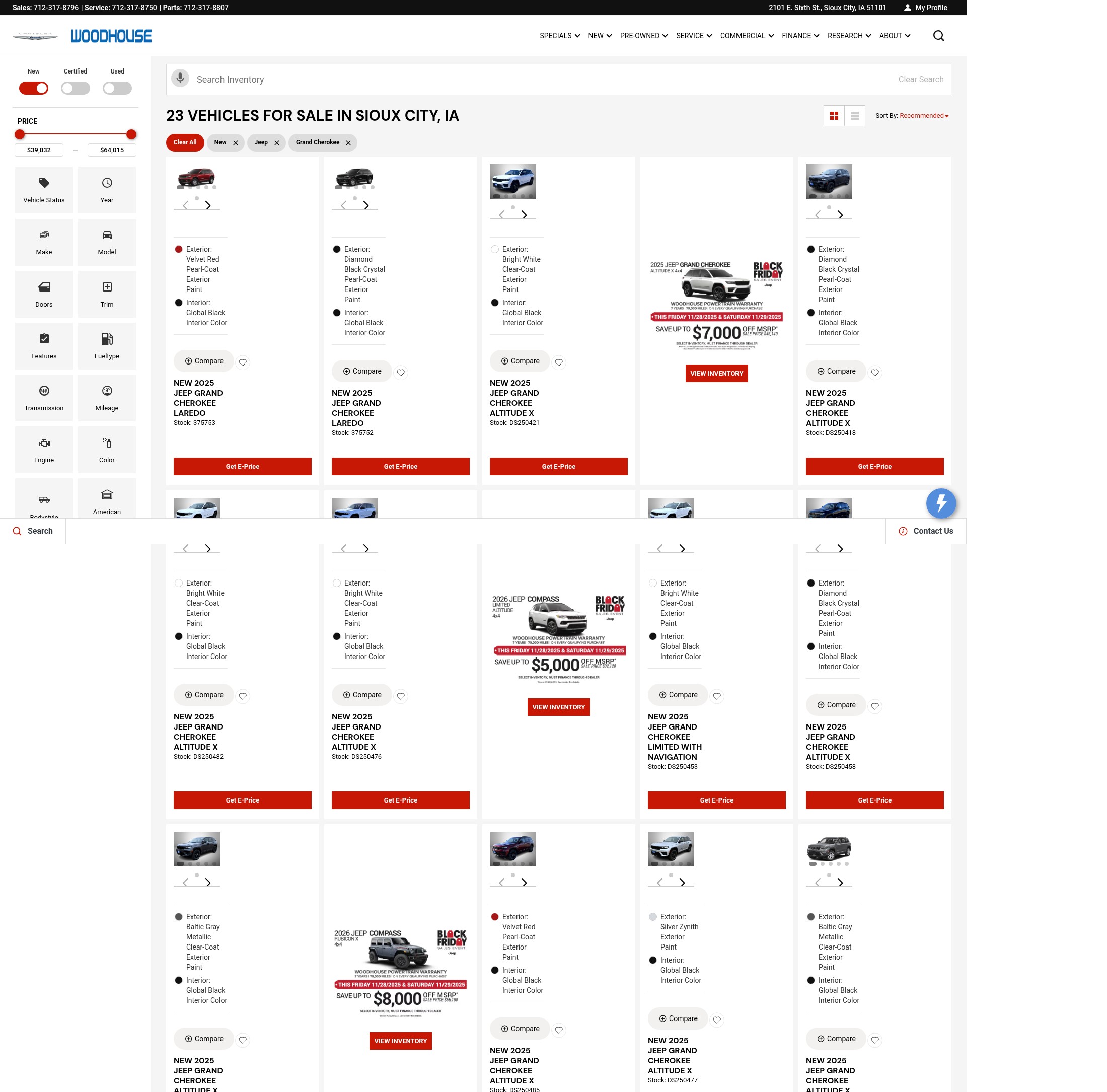The image size is (1107, 1092).
Task: Click the $39,032 minimum price field
Action: tap(39, 150)
